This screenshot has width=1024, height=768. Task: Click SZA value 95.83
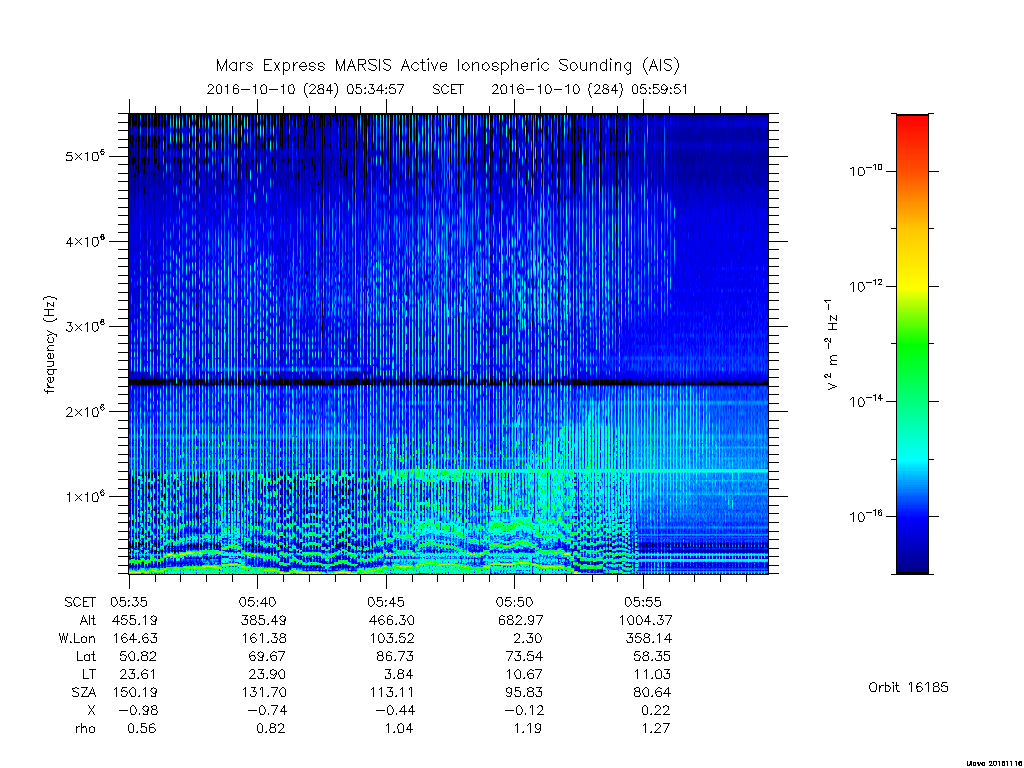(x=524, y=692)
